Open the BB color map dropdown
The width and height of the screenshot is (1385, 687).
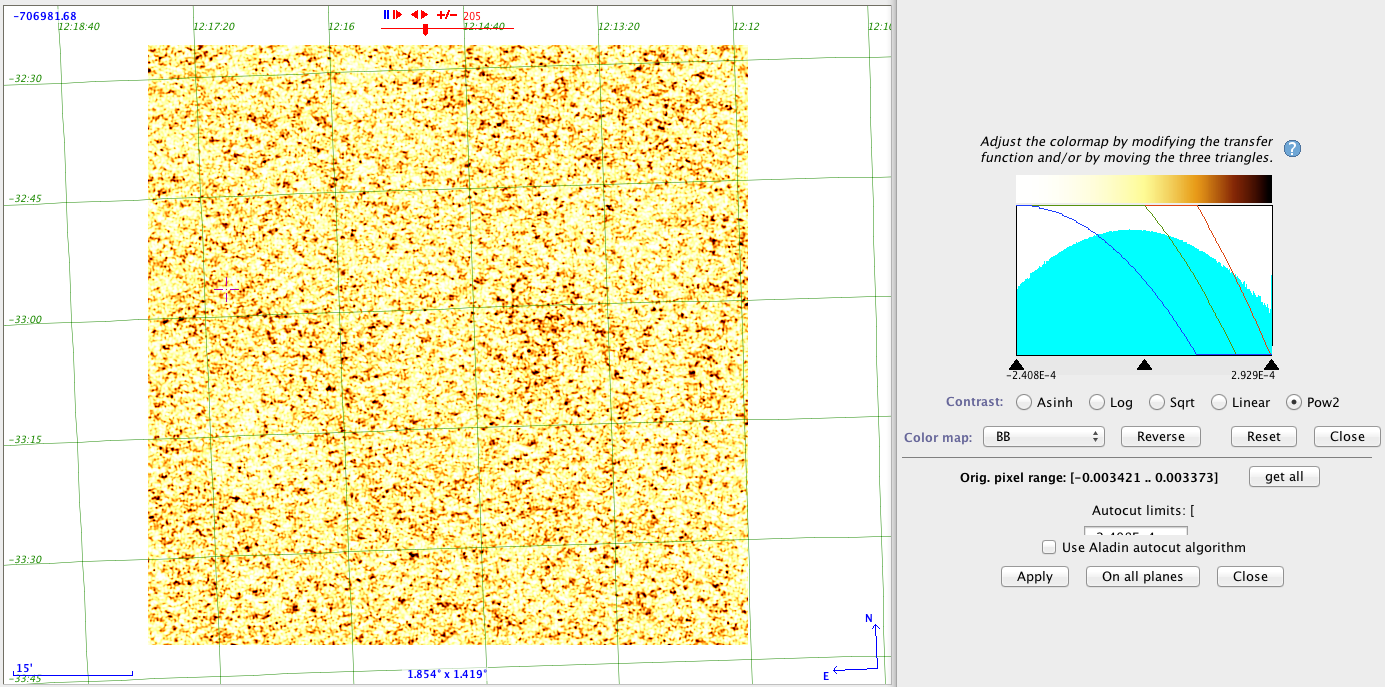click(x=1043, y=436)
